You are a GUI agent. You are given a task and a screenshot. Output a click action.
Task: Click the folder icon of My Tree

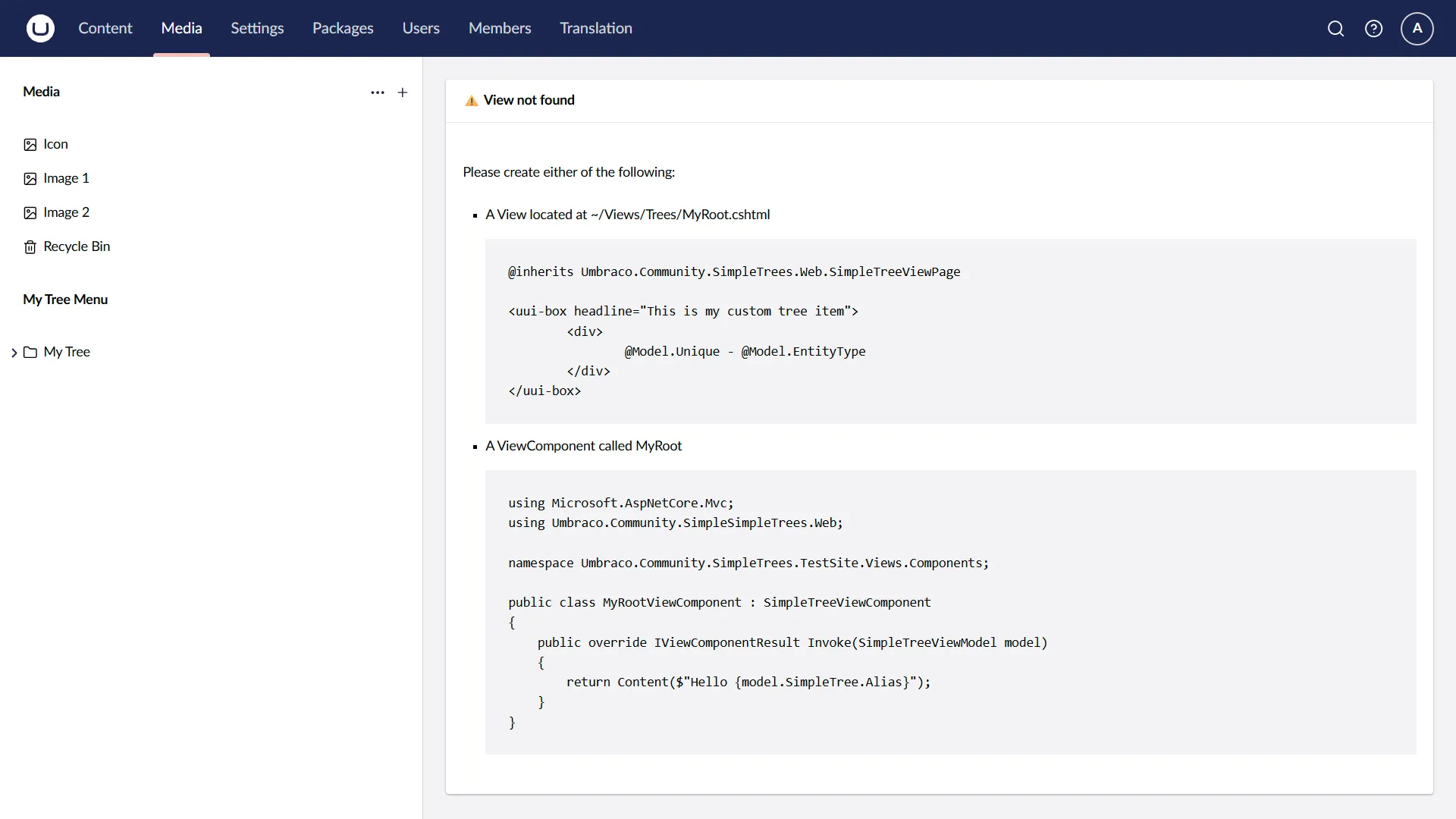[30, 353]
